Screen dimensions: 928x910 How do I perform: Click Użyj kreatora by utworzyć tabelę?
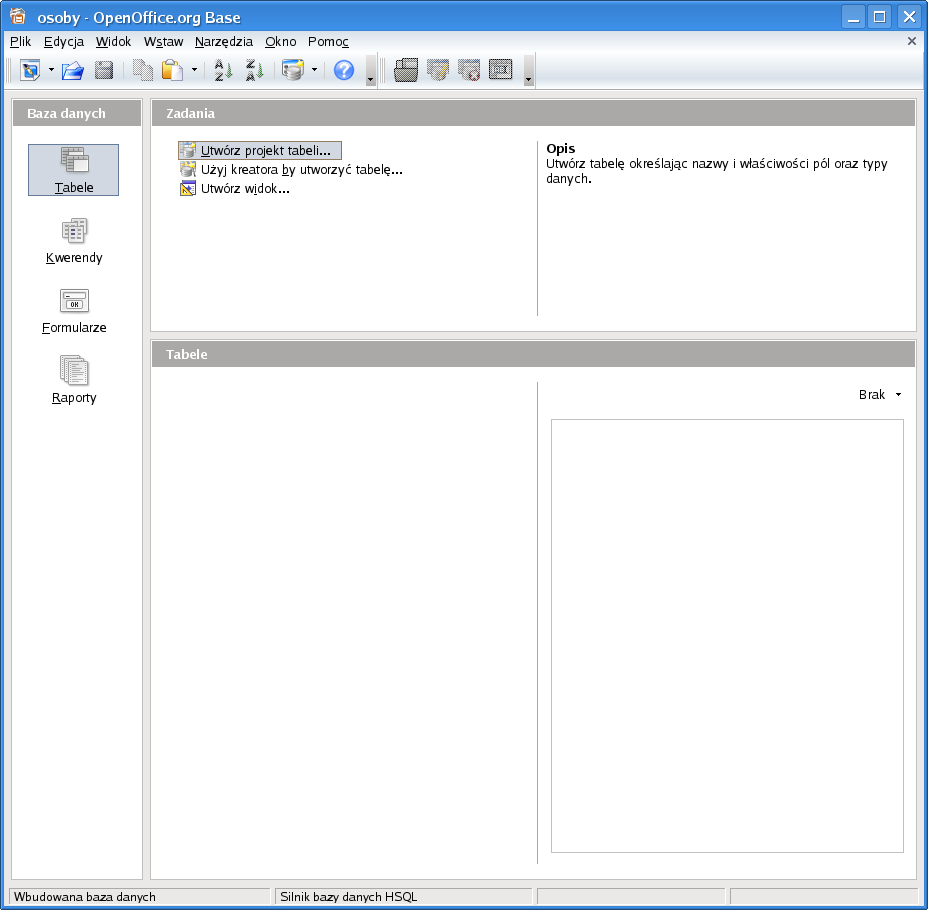tap(291, 170)
